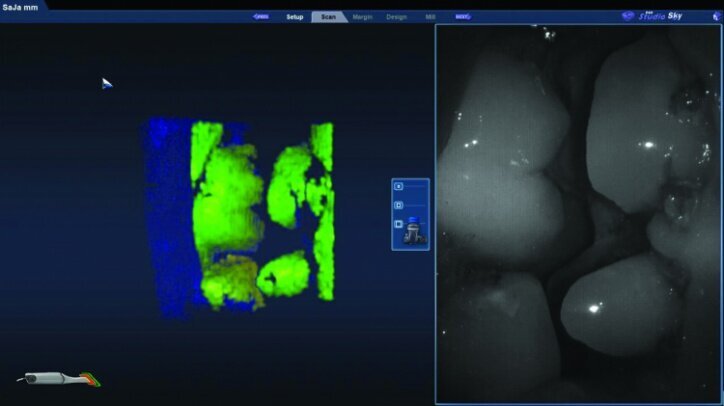Image resolution: width=724 pixels, height=406 pixels.
Task: Select the Scan tab
Action: click(327, 17)
